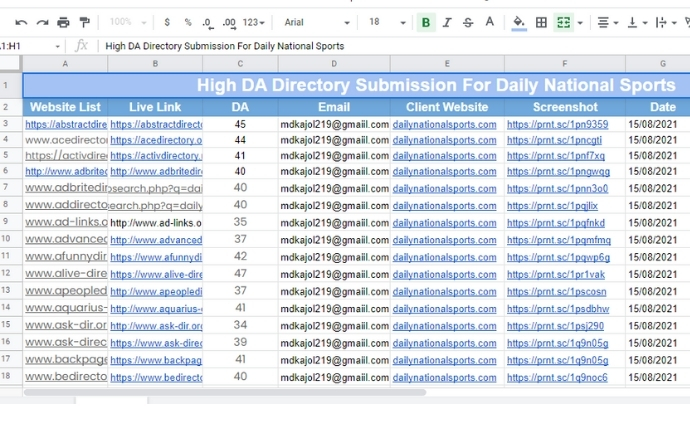Format as currency with dollar icon
This screenshot has height=426, width=690.
coord(166,22)
